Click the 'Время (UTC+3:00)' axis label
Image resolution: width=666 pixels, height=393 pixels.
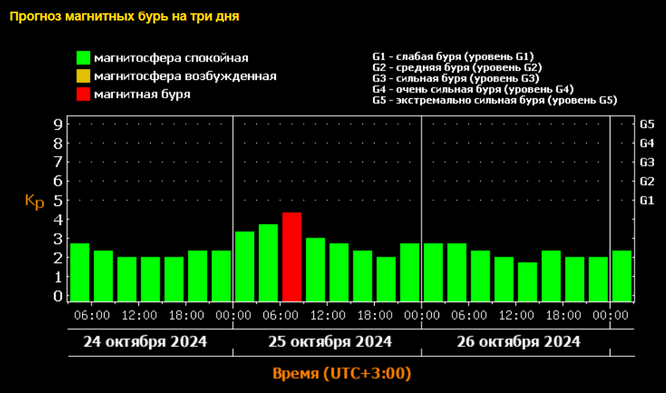pos(342,373)
